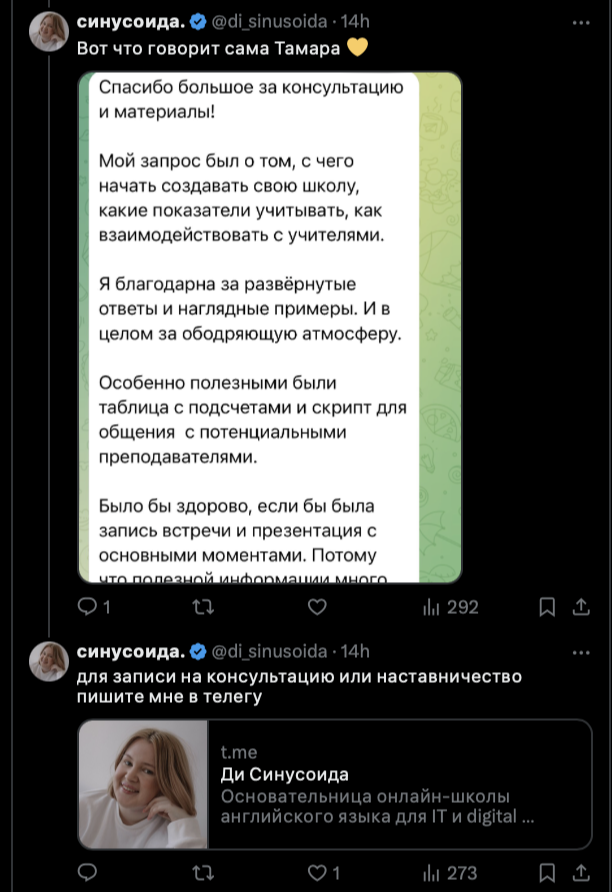The image size is (612, 892).
Task: Repost the consultation signup tweet
Action: (203, 872)
